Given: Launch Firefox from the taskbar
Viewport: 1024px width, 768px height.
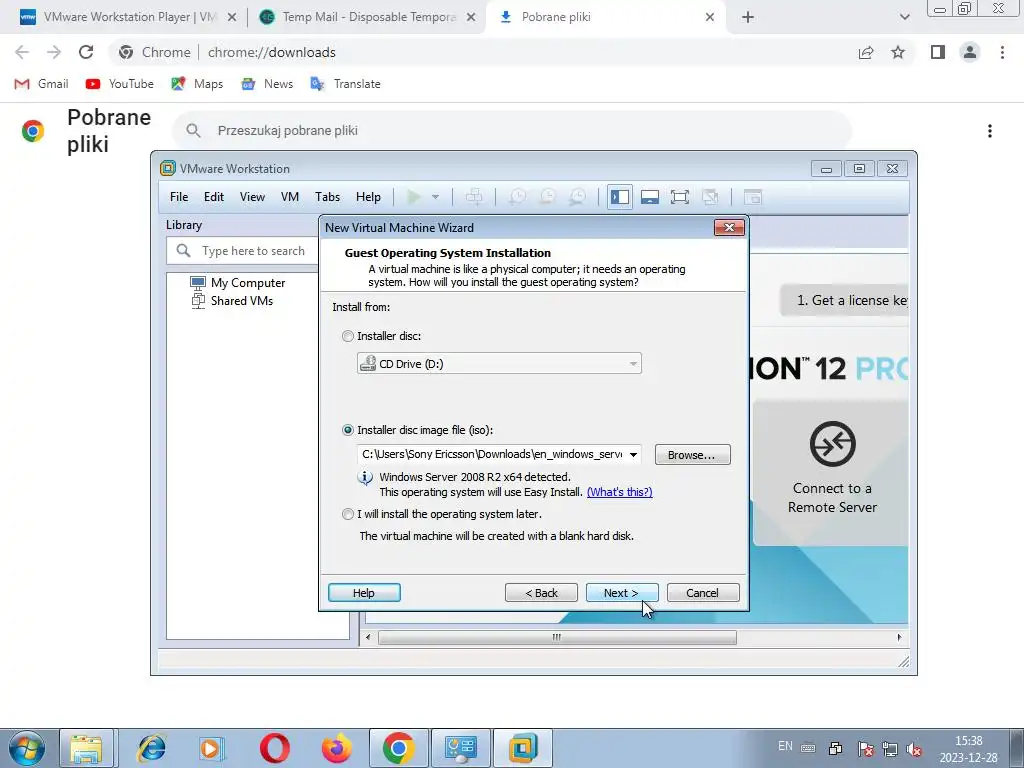Looking at the screenshot, I should (x=336, y=748).
